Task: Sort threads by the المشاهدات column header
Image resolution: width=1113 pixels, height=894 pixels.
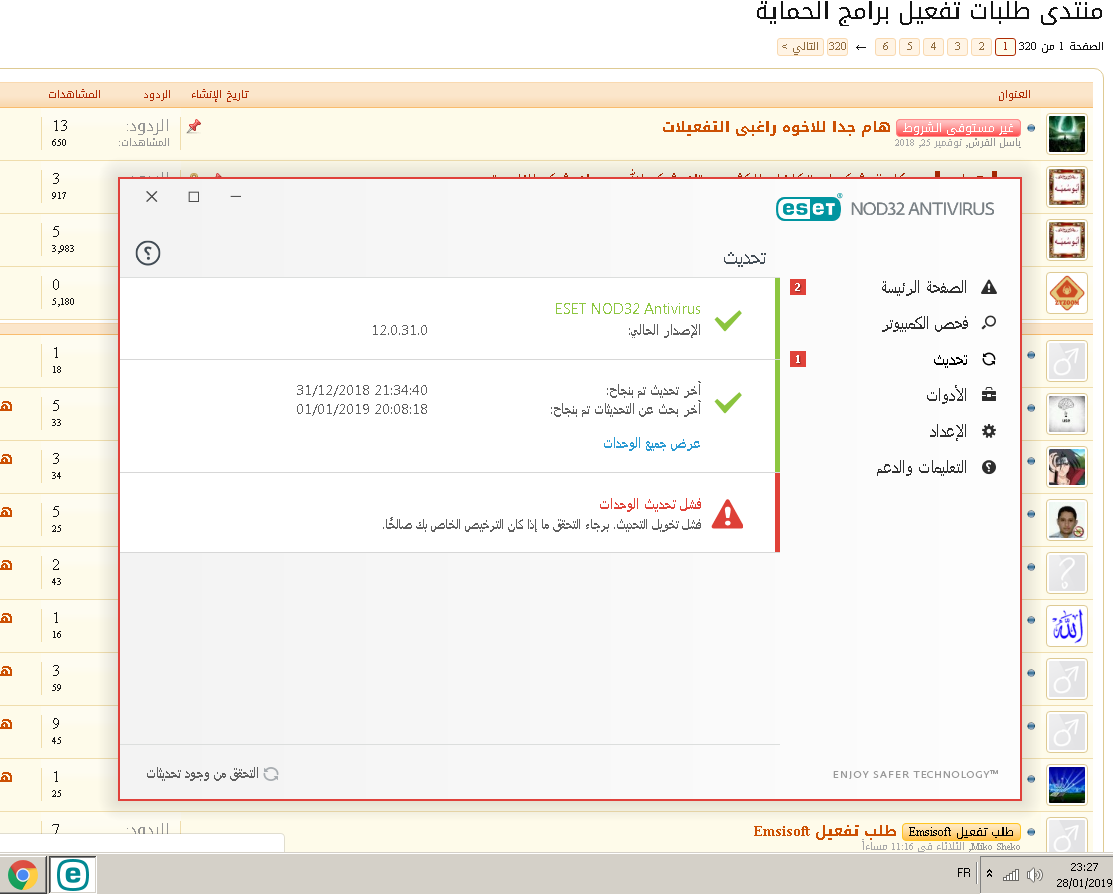Action: [x=75, y=94]
